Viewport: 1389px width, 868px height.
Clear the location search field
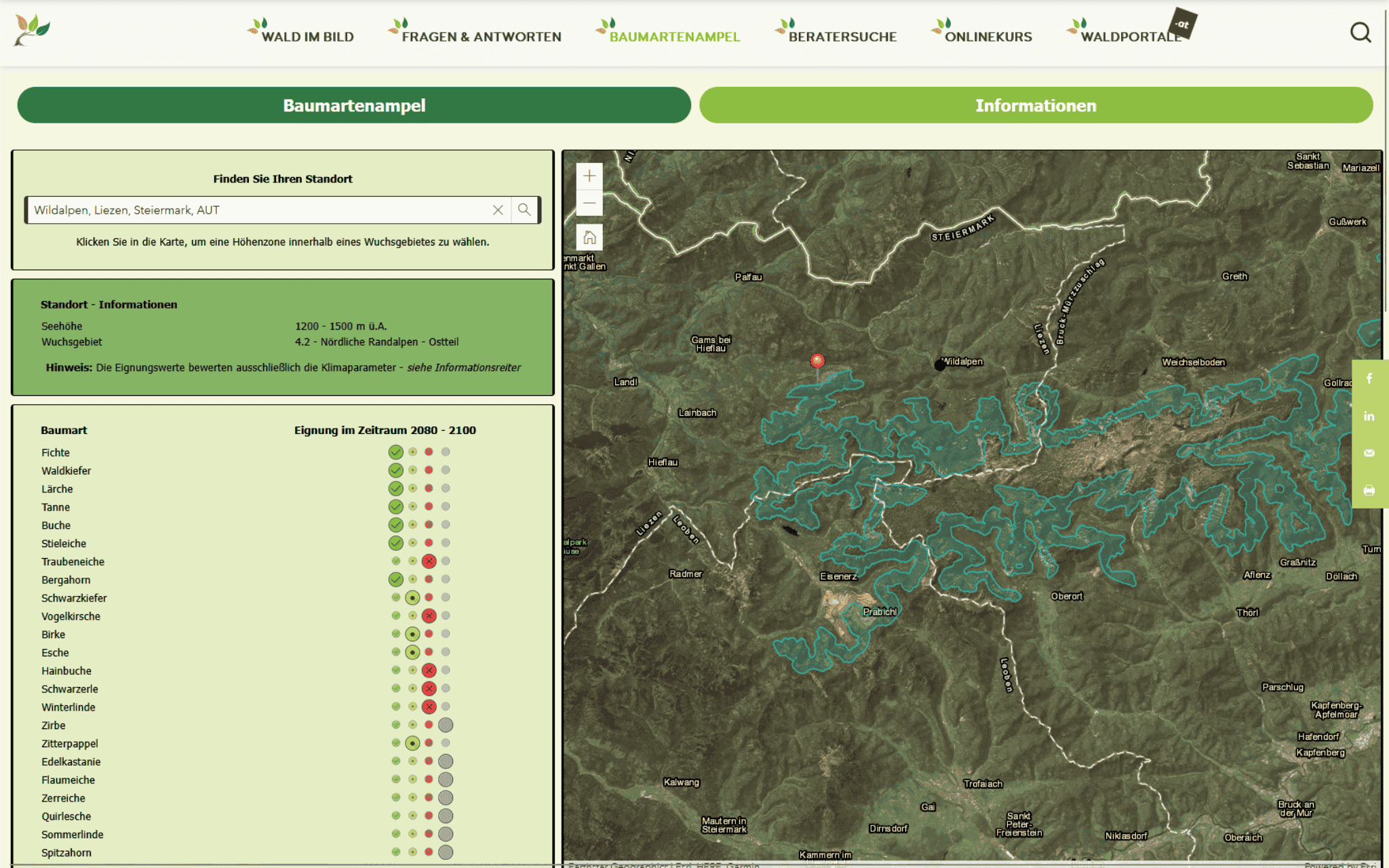tap(498, 210)
